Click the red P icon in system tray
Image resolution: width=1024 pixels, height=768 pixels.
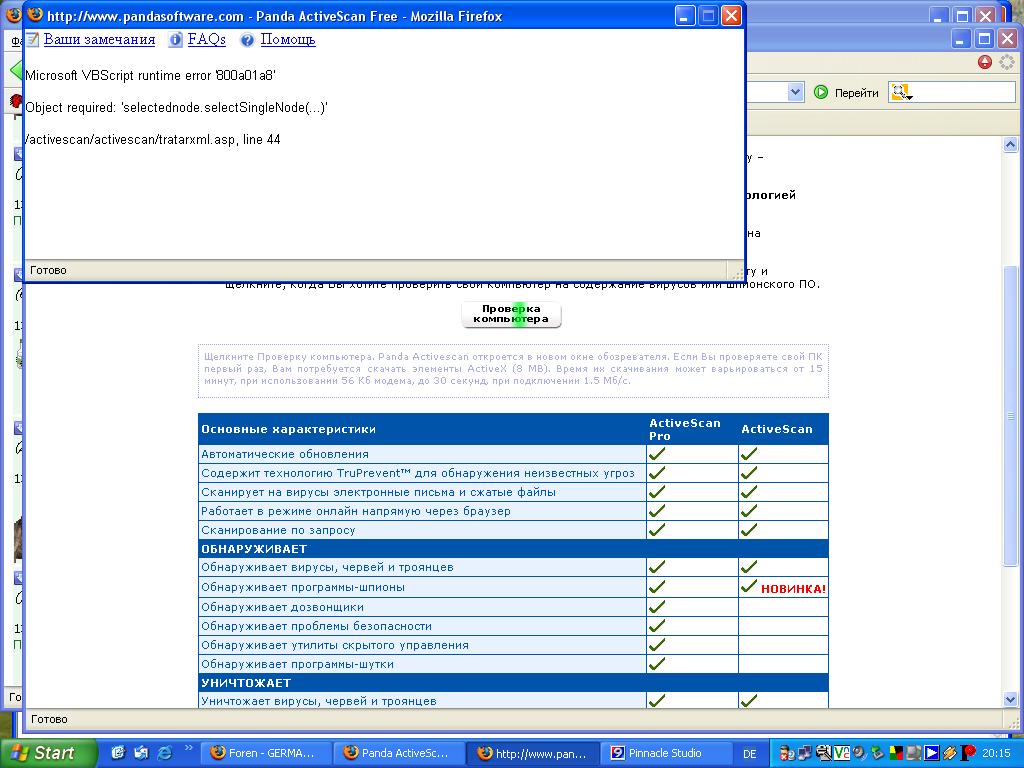tap(969, 753)
